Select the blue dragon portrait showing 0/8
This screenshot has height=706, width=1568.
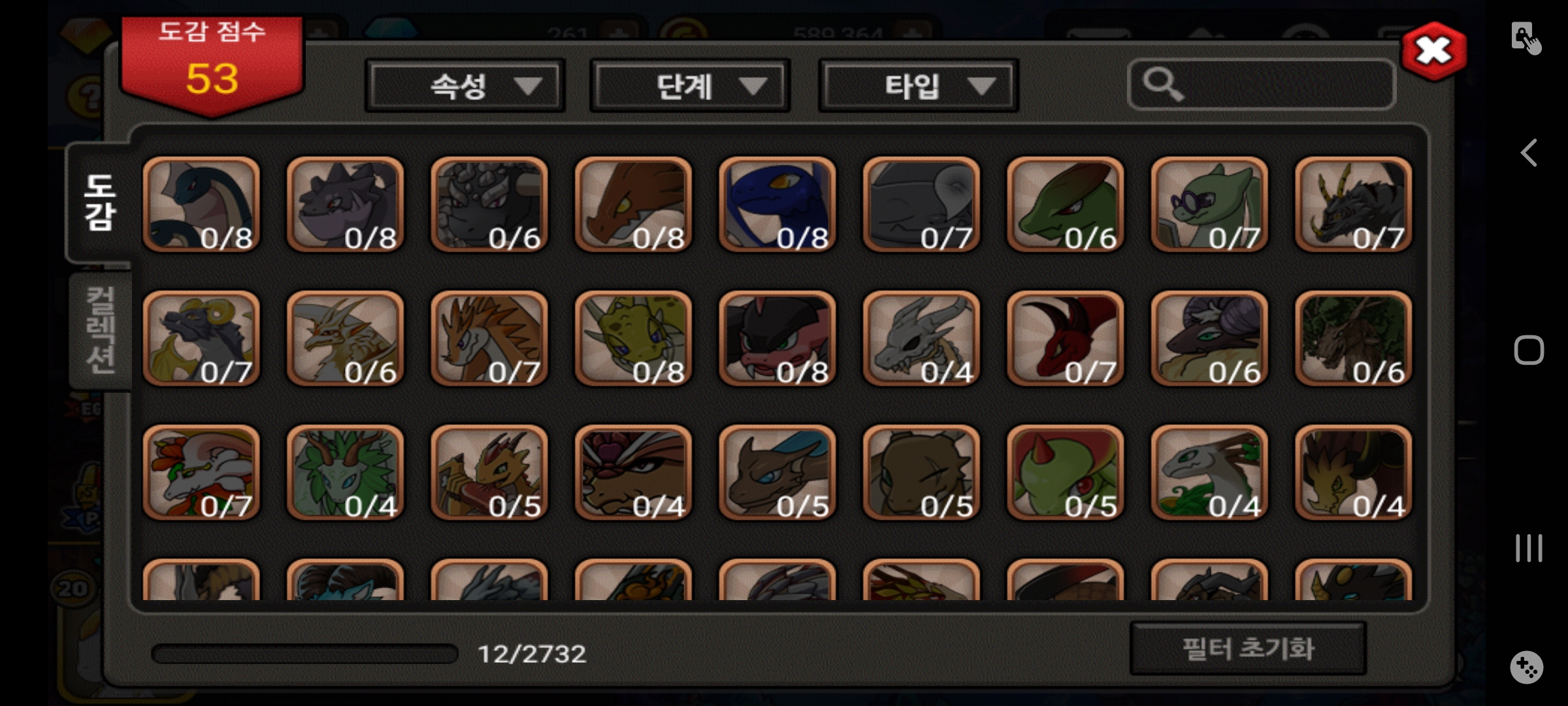coord(777,205)
